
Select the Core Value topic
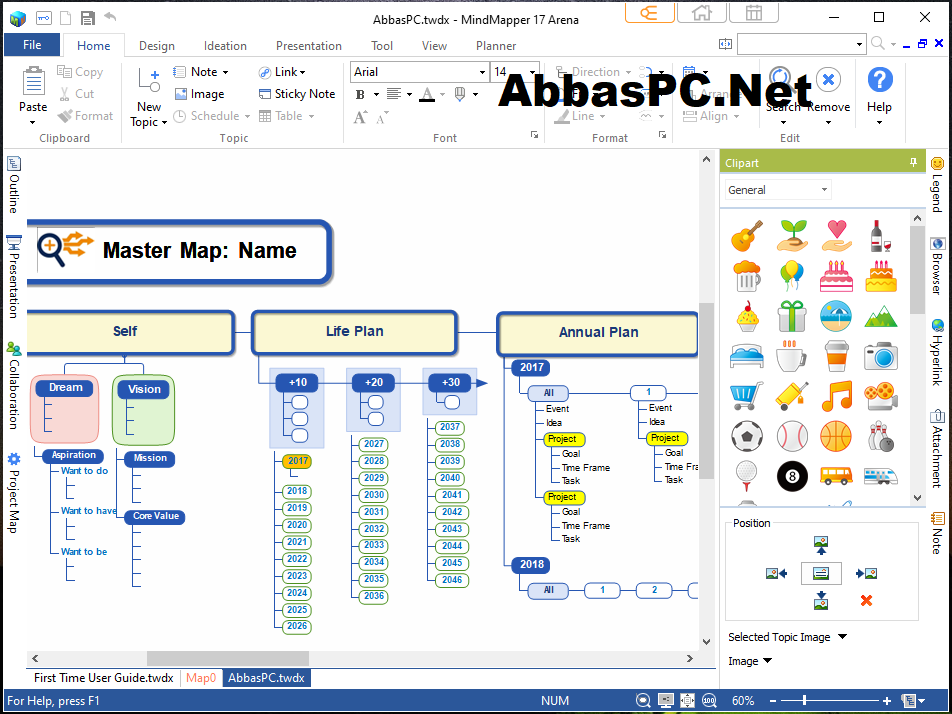click(x=155, y=516)
